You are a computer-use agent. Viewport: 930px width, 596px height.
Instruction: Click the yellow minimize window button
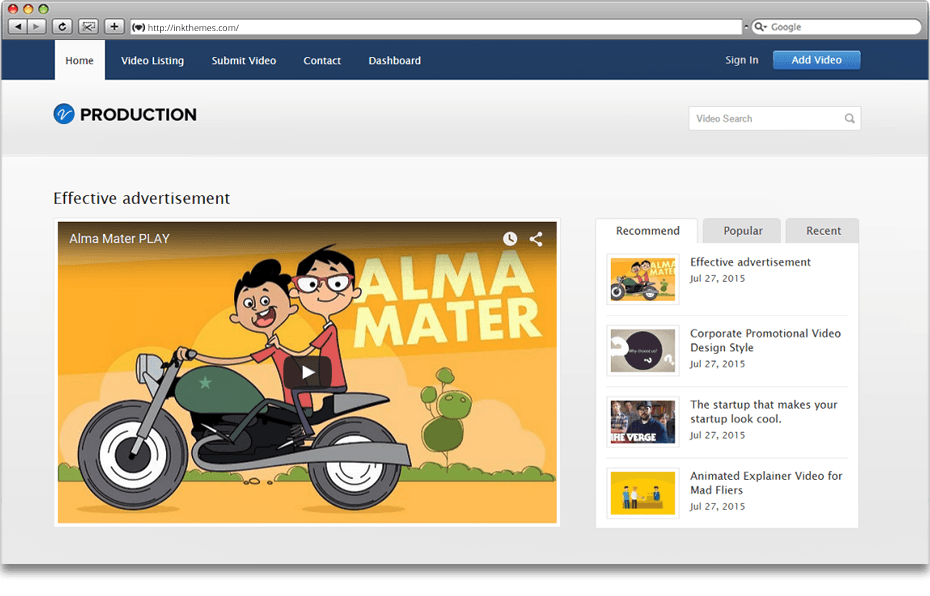pos(28,9)
